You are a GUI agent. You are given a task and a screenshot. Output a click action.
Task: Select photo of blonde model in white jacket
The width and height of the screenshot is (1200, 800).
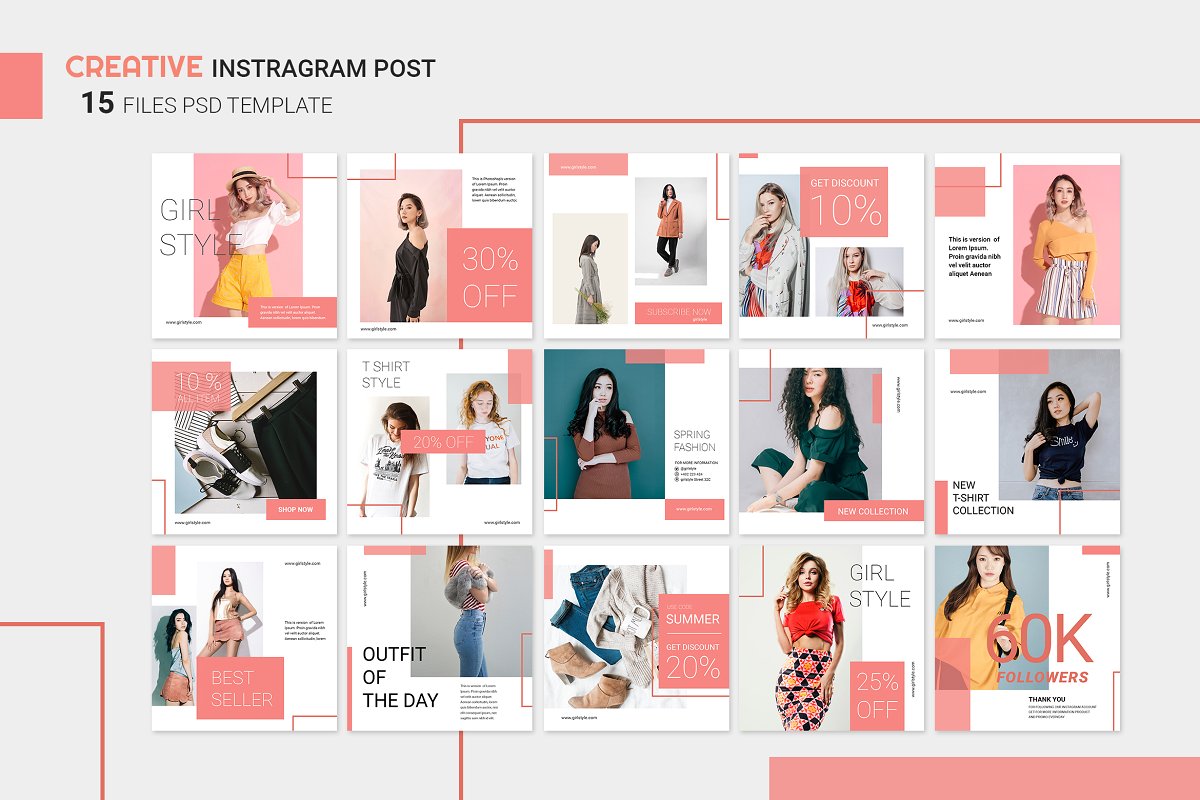773,246
